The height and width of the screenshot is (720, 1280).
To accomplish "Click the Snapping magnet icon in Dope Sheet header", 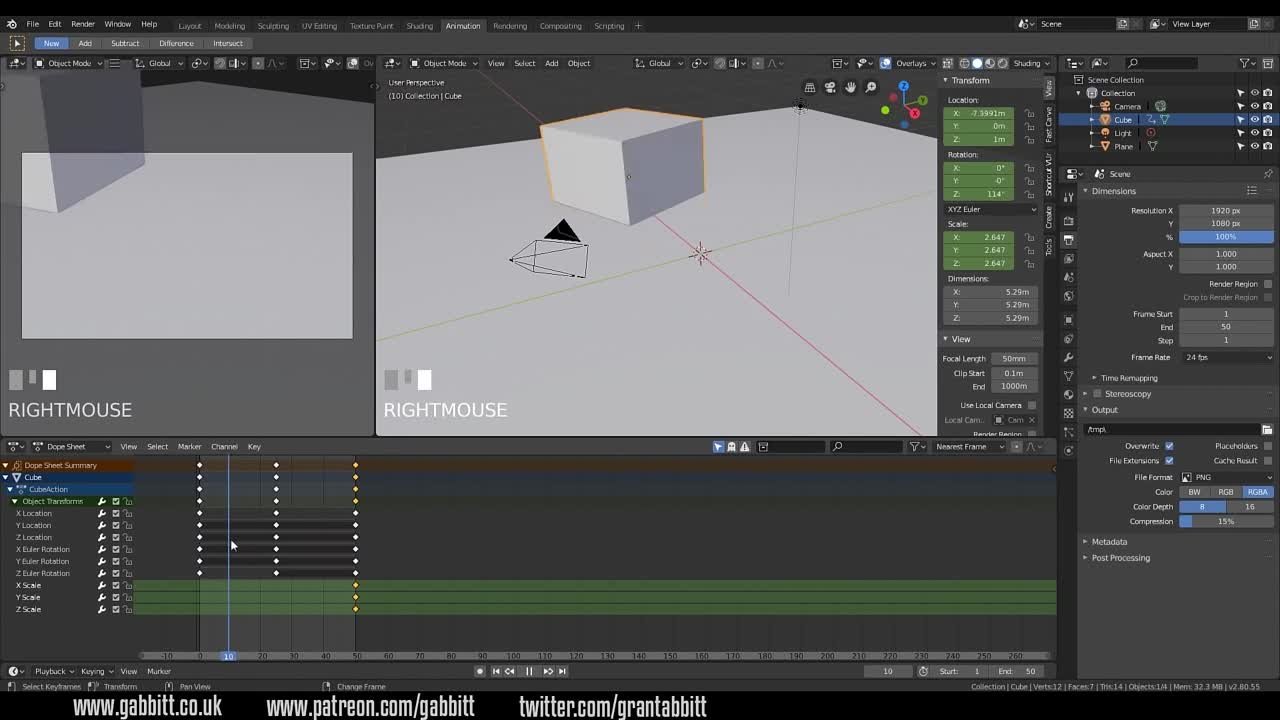I will click(1014, 446).
